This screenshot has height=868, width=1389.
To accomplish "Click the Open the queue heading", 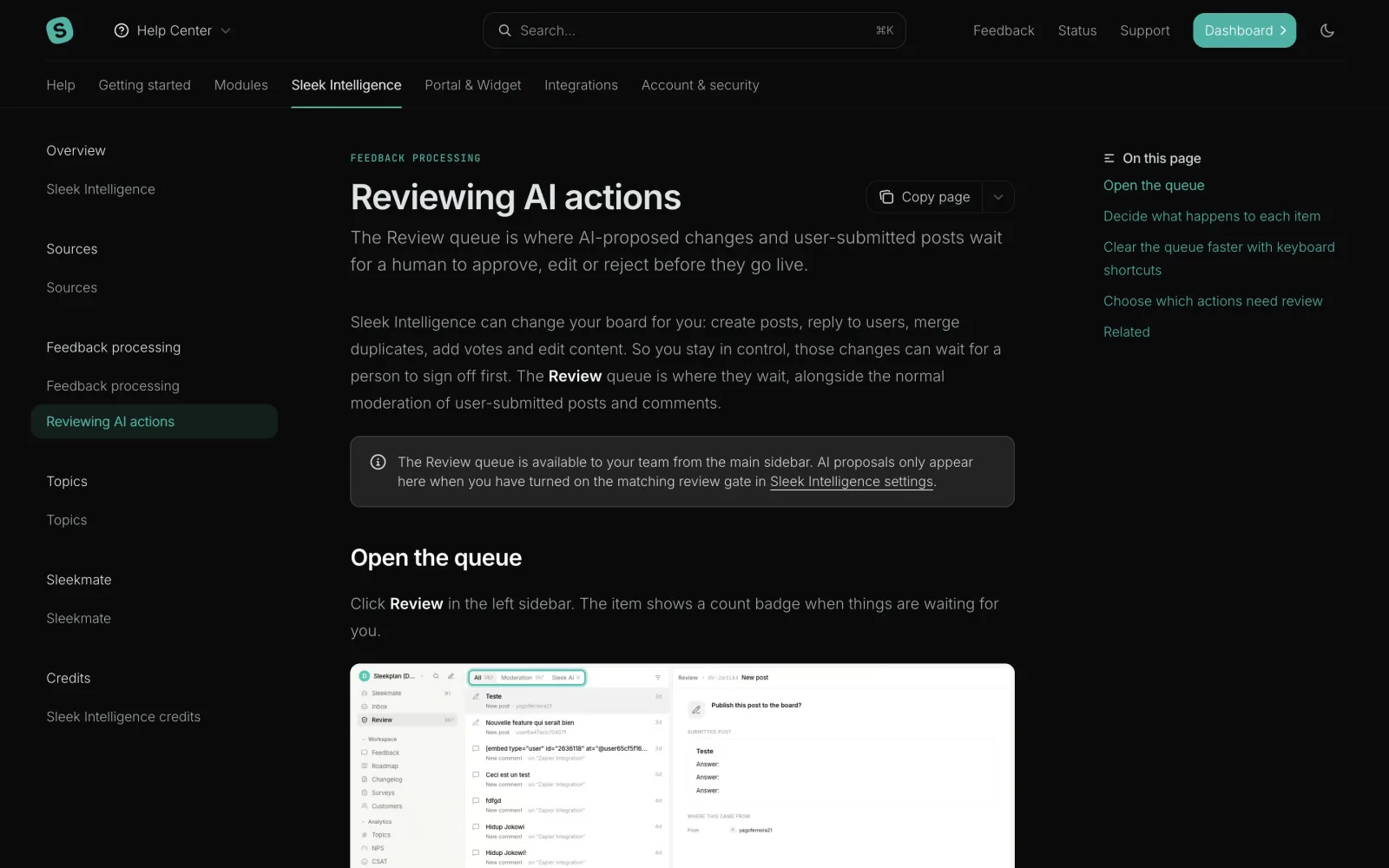I will [x=437, y=557].
